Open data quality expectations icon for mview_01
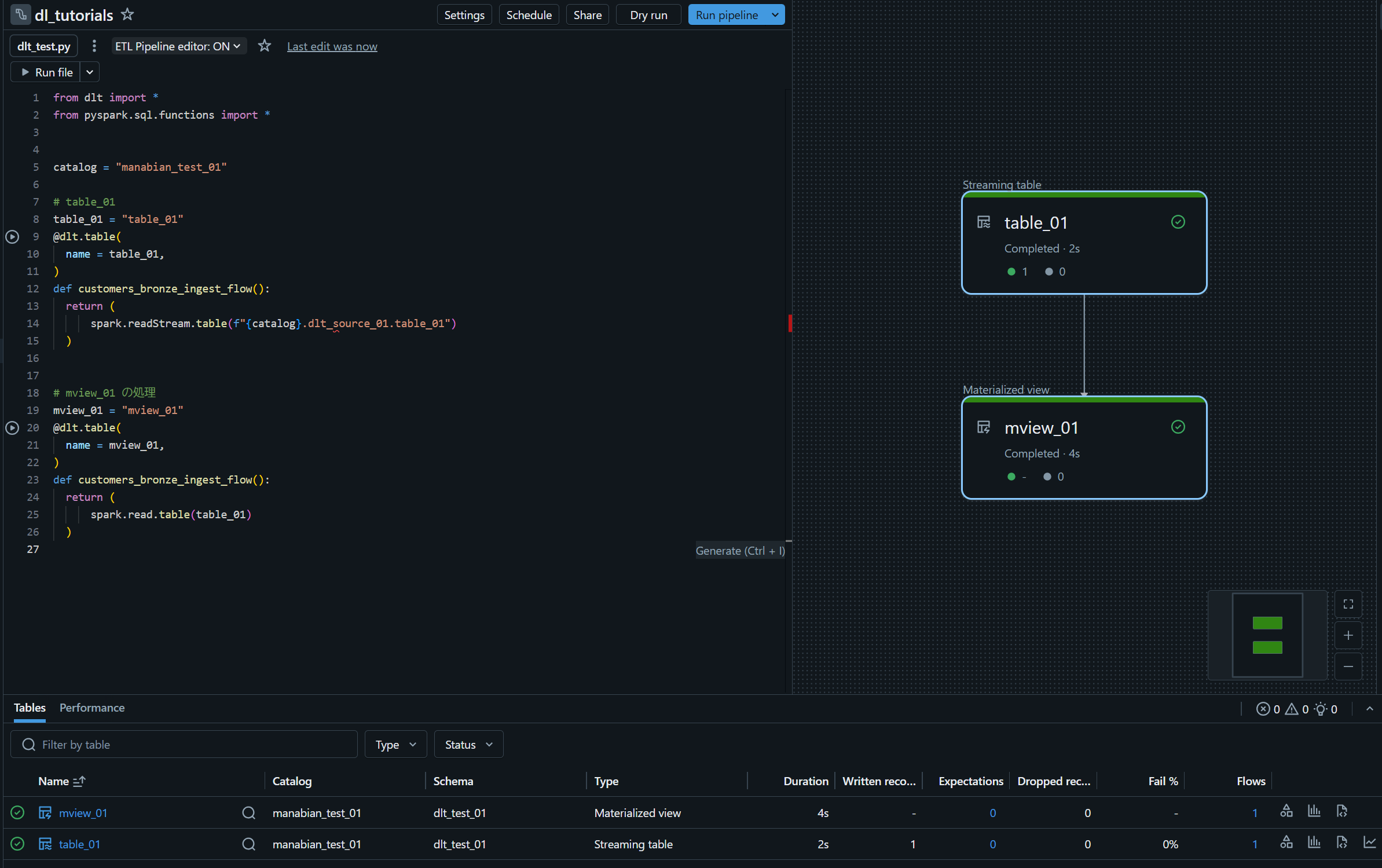1382x868 pixels. click(1286, 812)
